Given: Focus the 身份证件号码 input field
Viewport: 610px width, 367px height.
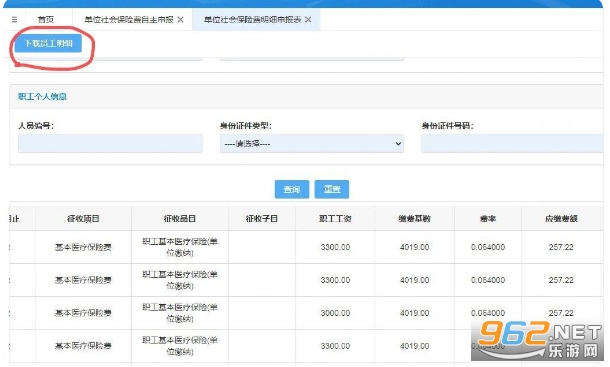Looking at the screenshot, I should pyautogui.click(x=512, y=144).
